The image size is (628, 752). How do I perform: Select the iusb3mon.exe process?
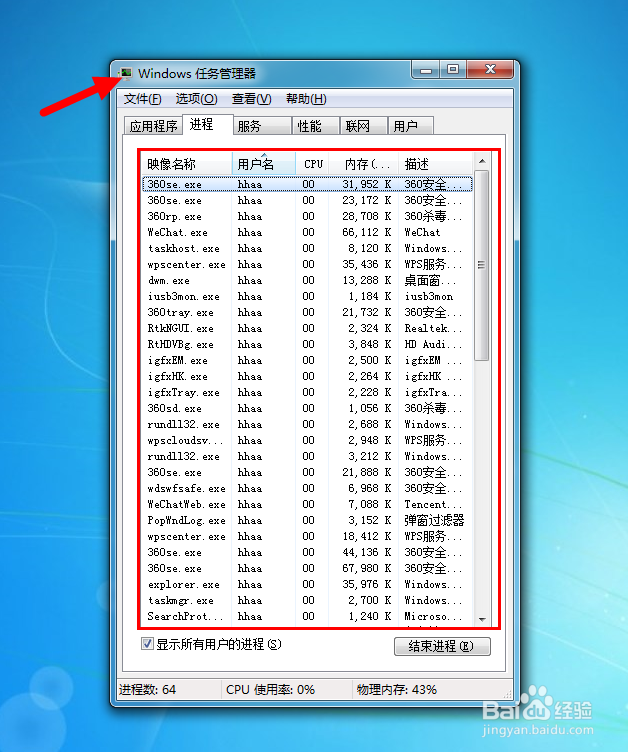pos(308,296)
